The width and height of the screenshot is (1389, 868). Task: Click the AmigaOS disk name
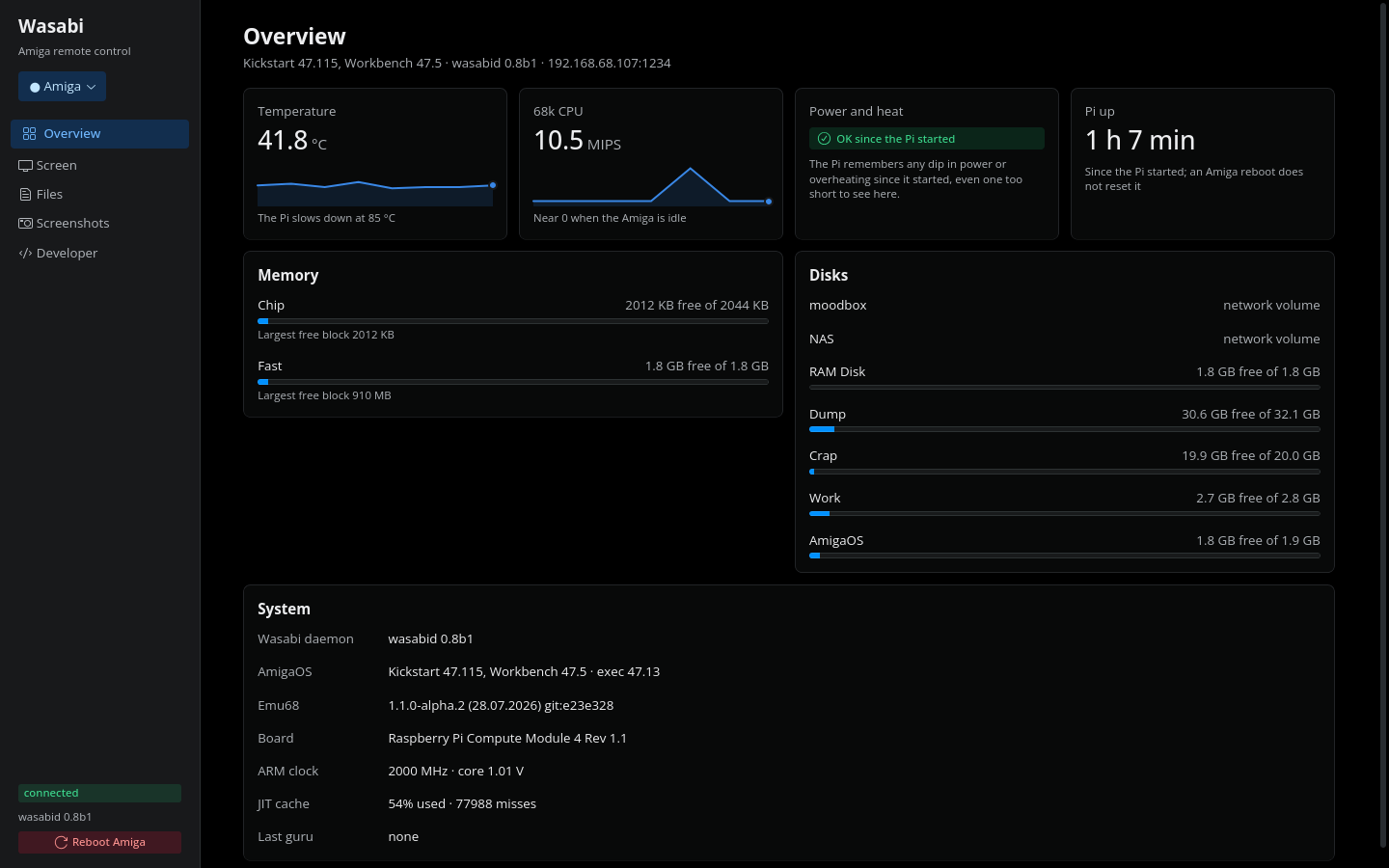[x=836, y=541]
